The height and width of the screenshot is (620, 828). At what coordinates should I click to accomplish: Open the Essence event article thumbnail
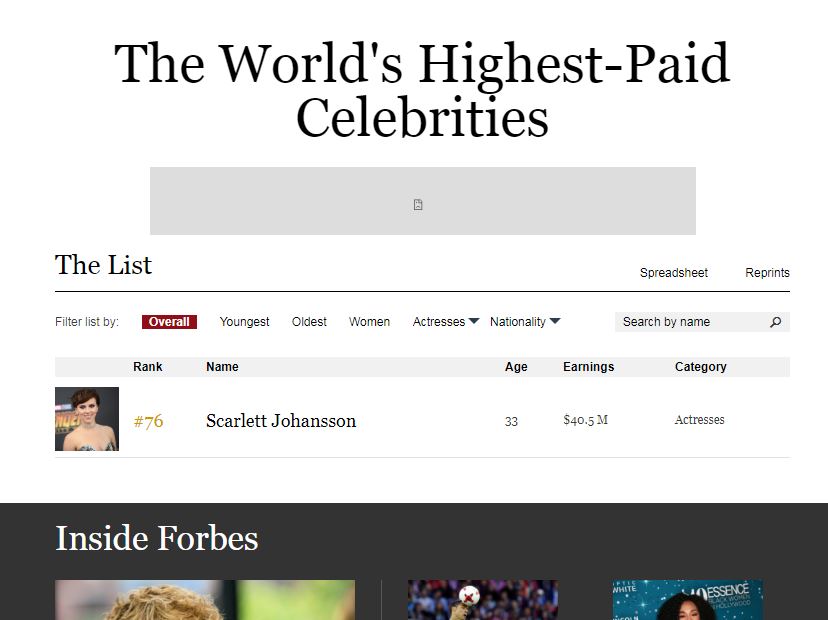point(688,600)
